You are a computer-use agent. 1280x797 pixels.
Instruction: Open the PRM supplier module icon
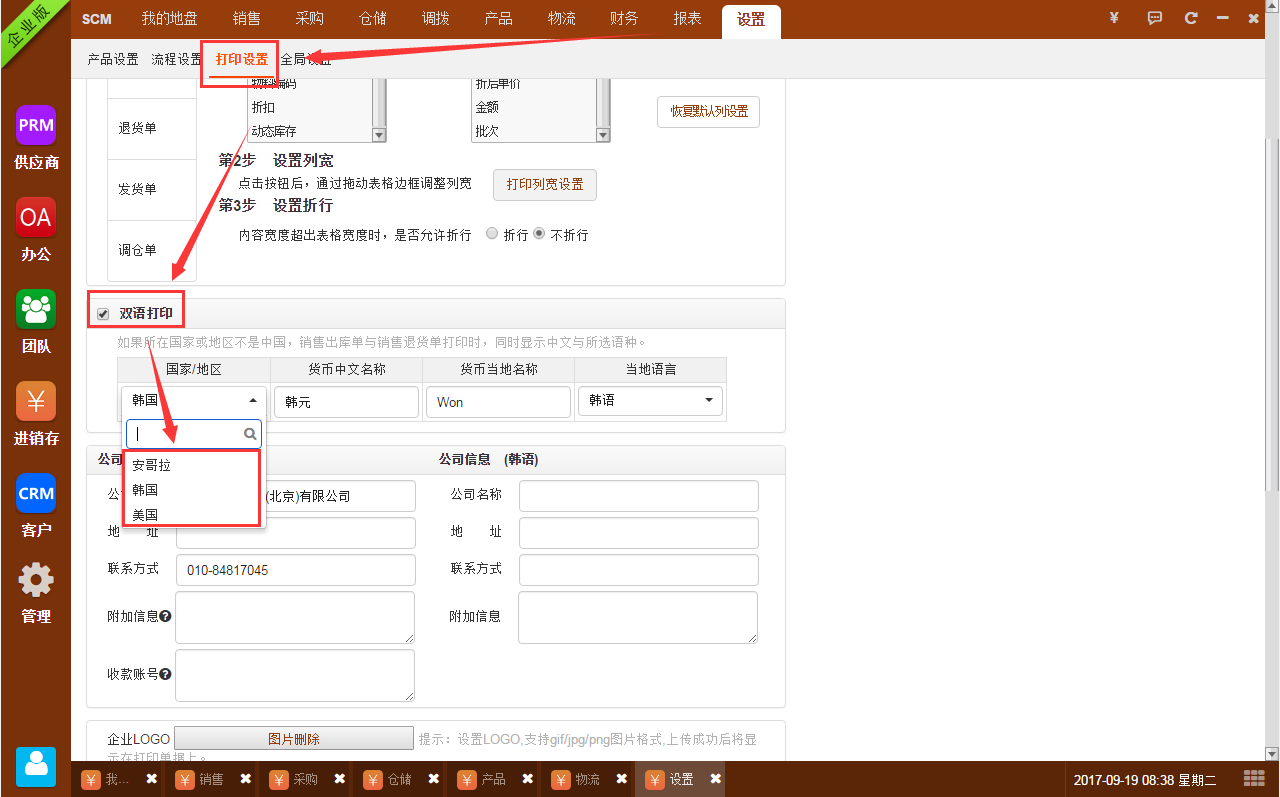36,126
